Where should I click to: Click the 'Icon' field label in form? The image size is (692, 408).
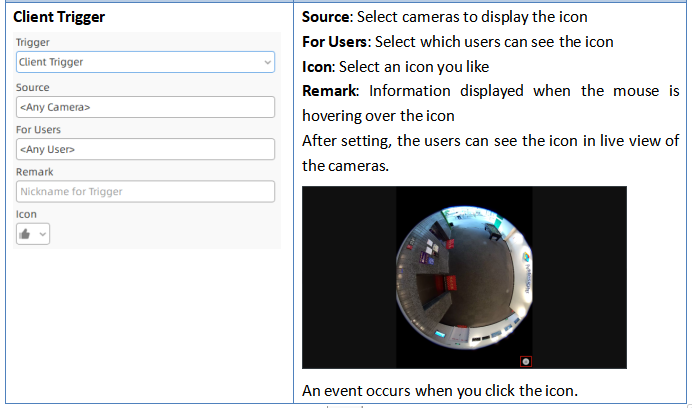pyautogui.click(x=26, y=214)
